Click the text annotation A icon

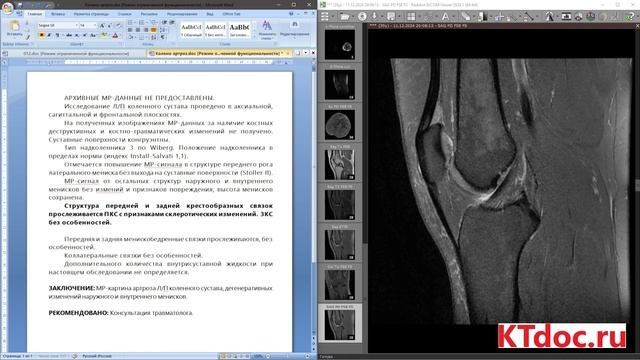pyautogui.click(x=445, y=16)
